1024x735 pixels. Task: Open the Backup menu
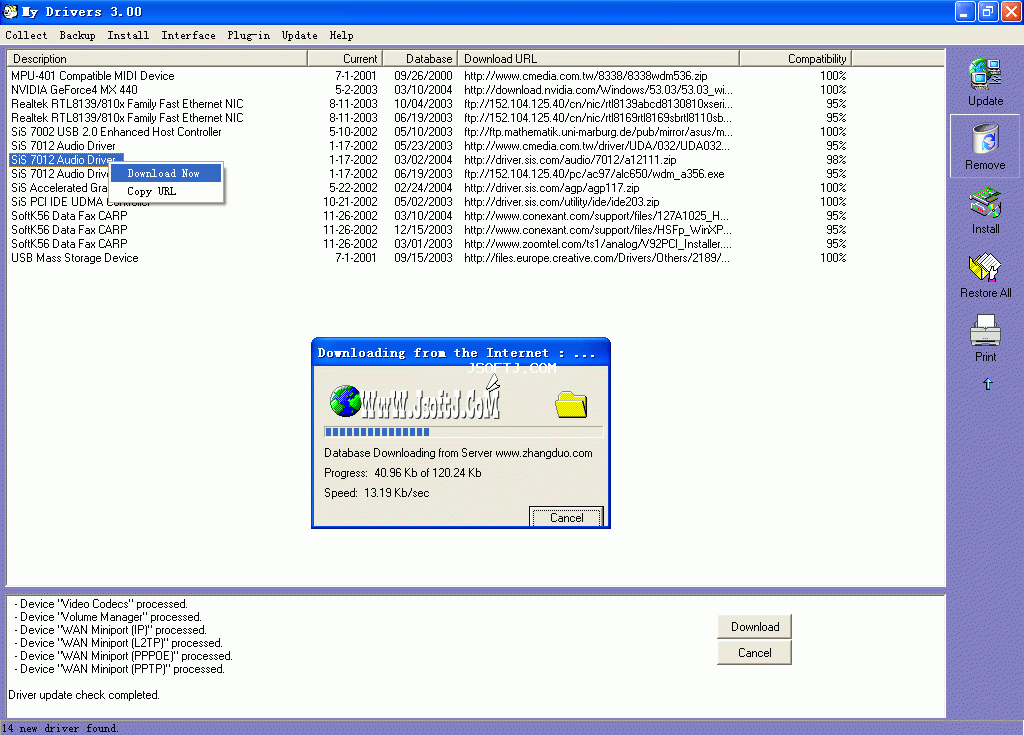[77, 35]
